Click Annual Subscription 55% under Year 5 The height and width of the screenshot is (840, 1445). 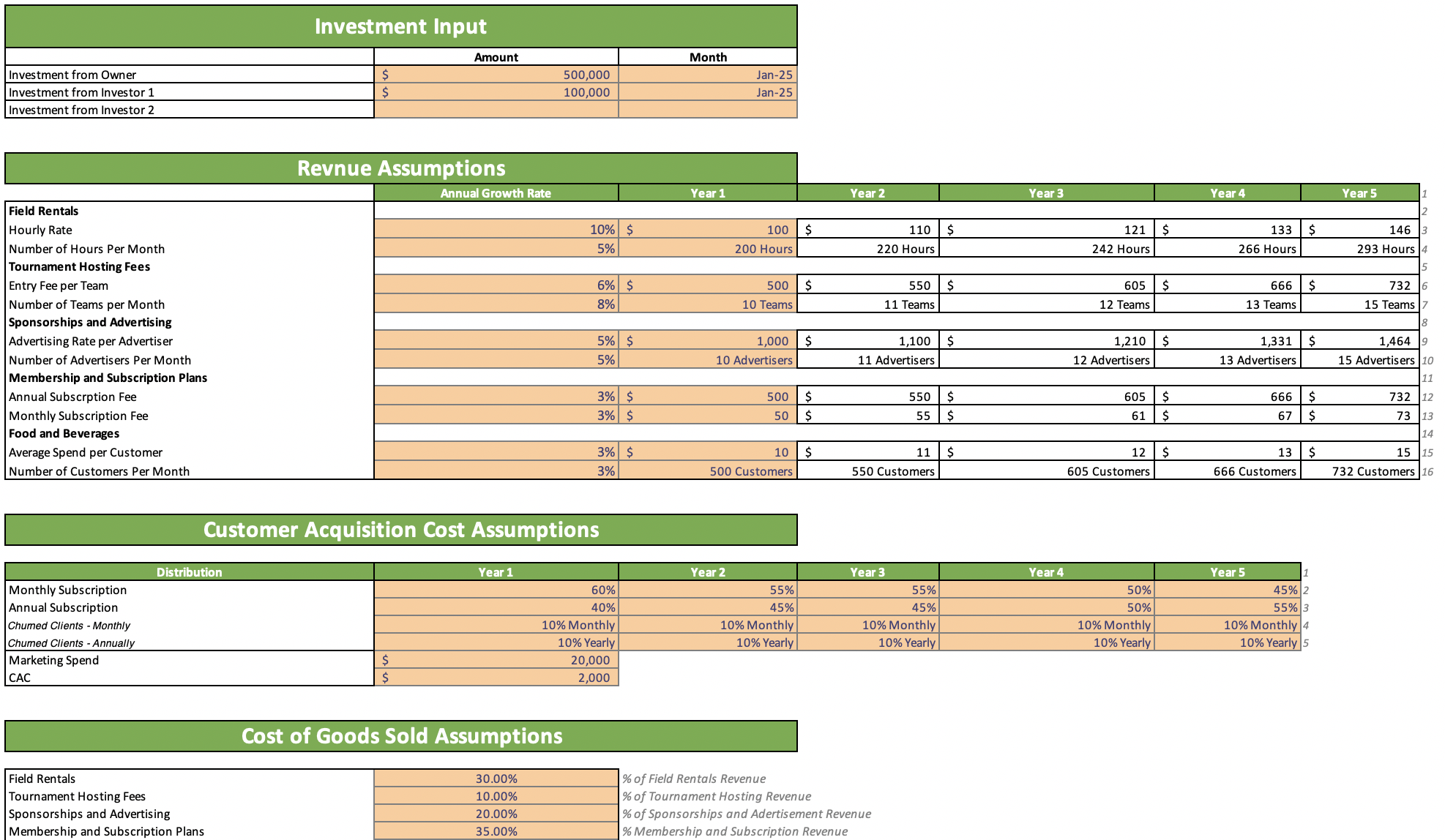1227,607
